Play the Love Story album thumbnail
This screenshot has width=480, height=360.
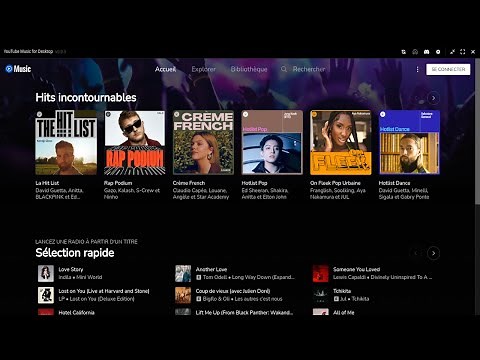click(x=46, y=273)
